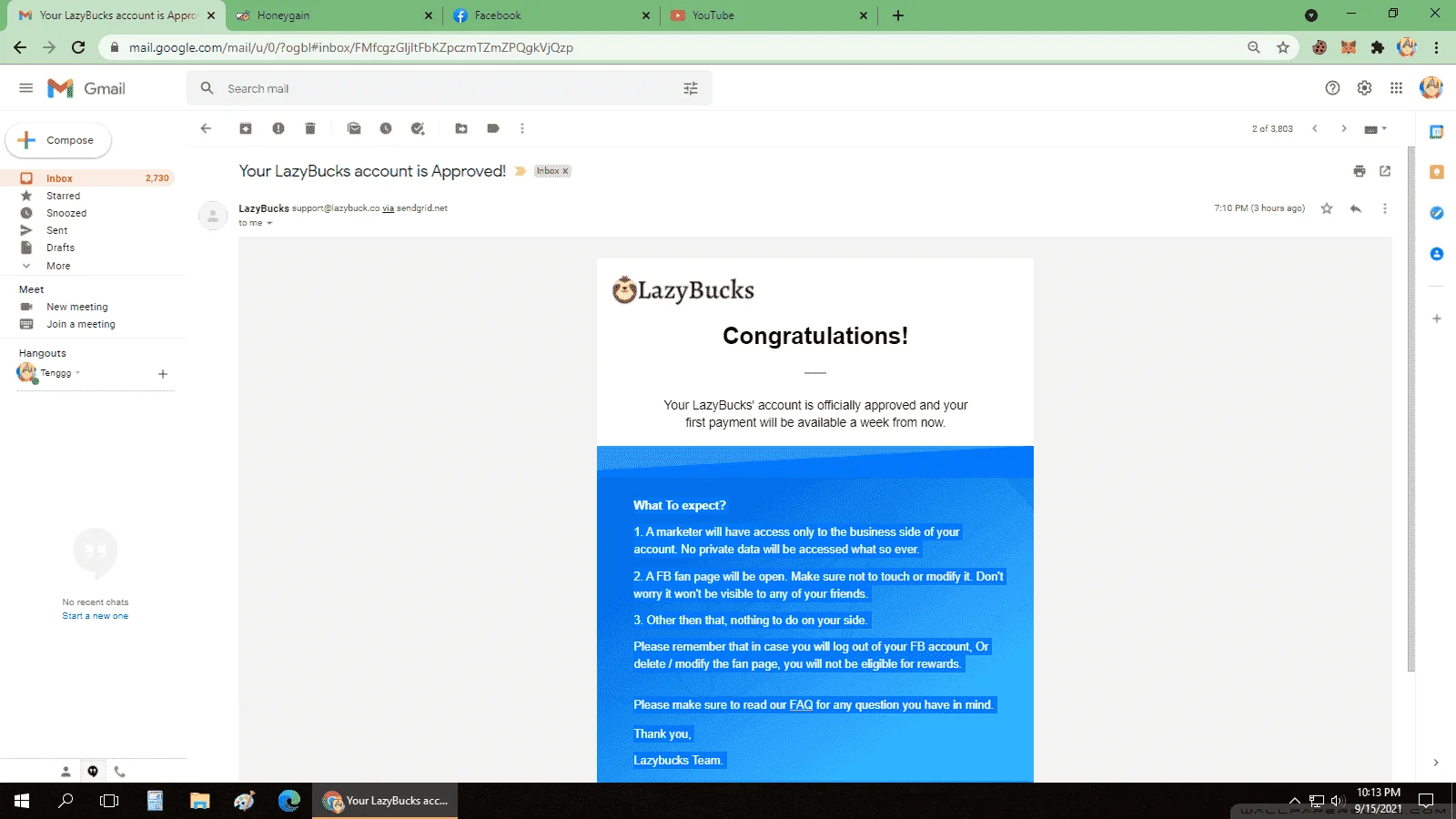
Task: Toggle the important marker next to subject
Action: tap(521, 171)
